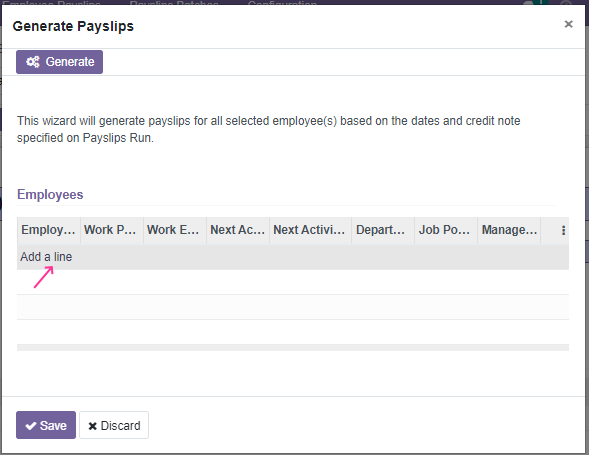Click the Generate button
The image size is (589, 455).
click(x=59, y=62)
